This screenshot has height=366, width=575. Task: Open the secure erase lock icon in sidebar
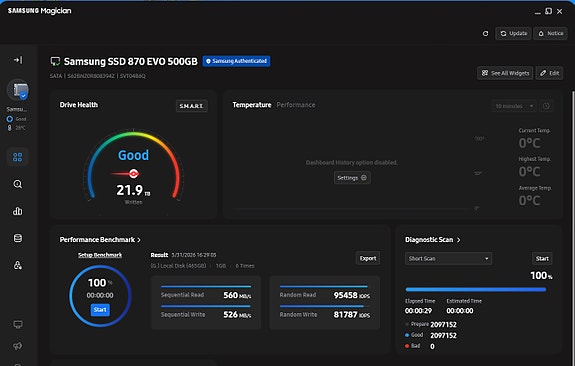(x=18, y=265)
